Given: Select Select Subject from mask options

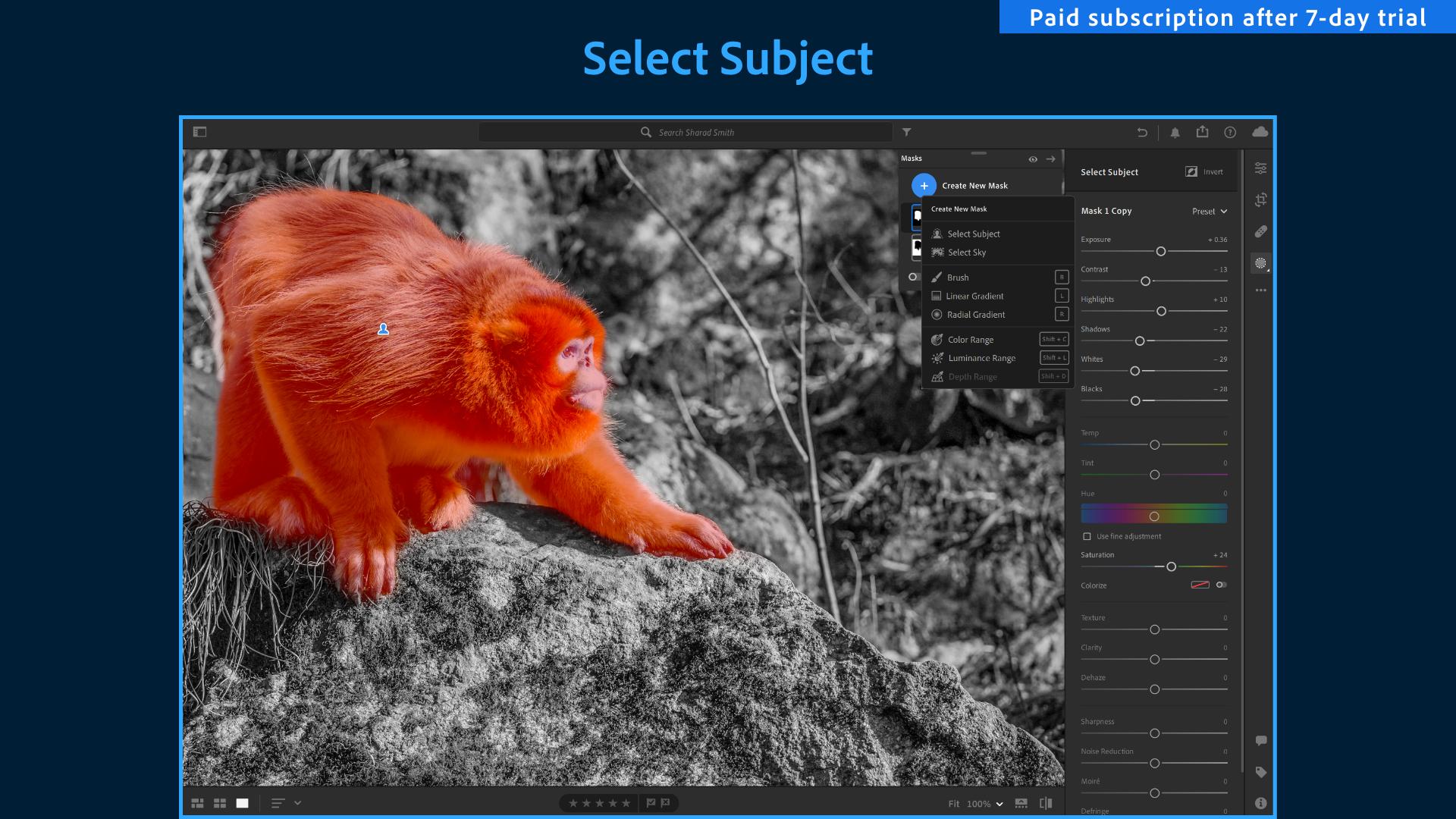Looking at the screenshot, I should [x=973, y=233].
